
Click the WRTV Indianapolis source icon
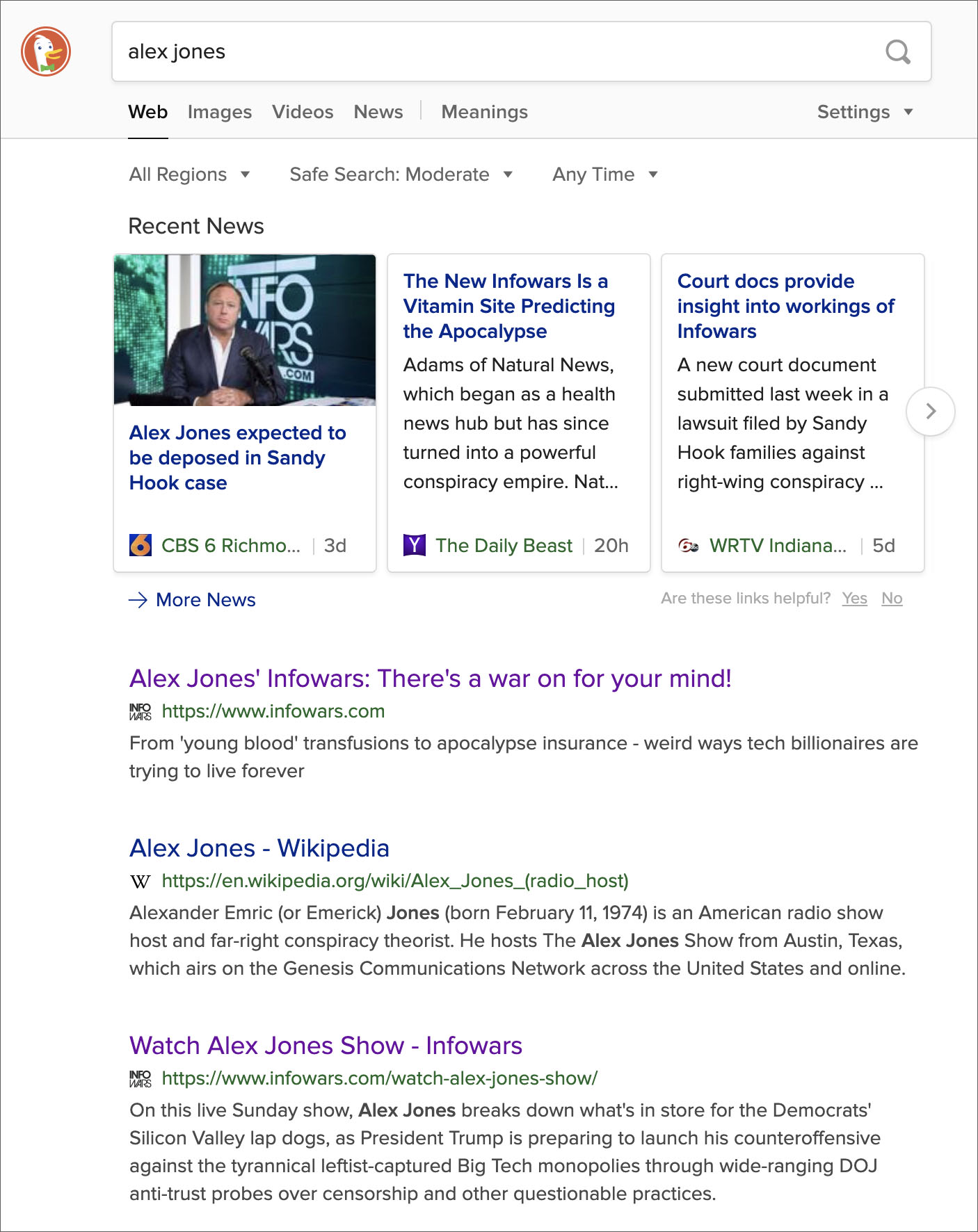click(688, 546)
